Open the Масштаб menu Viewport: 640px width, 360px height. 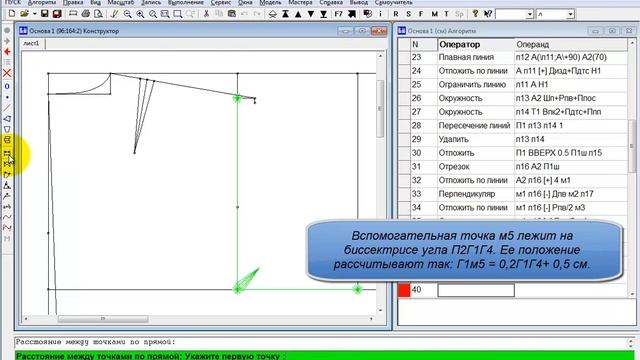121,2
